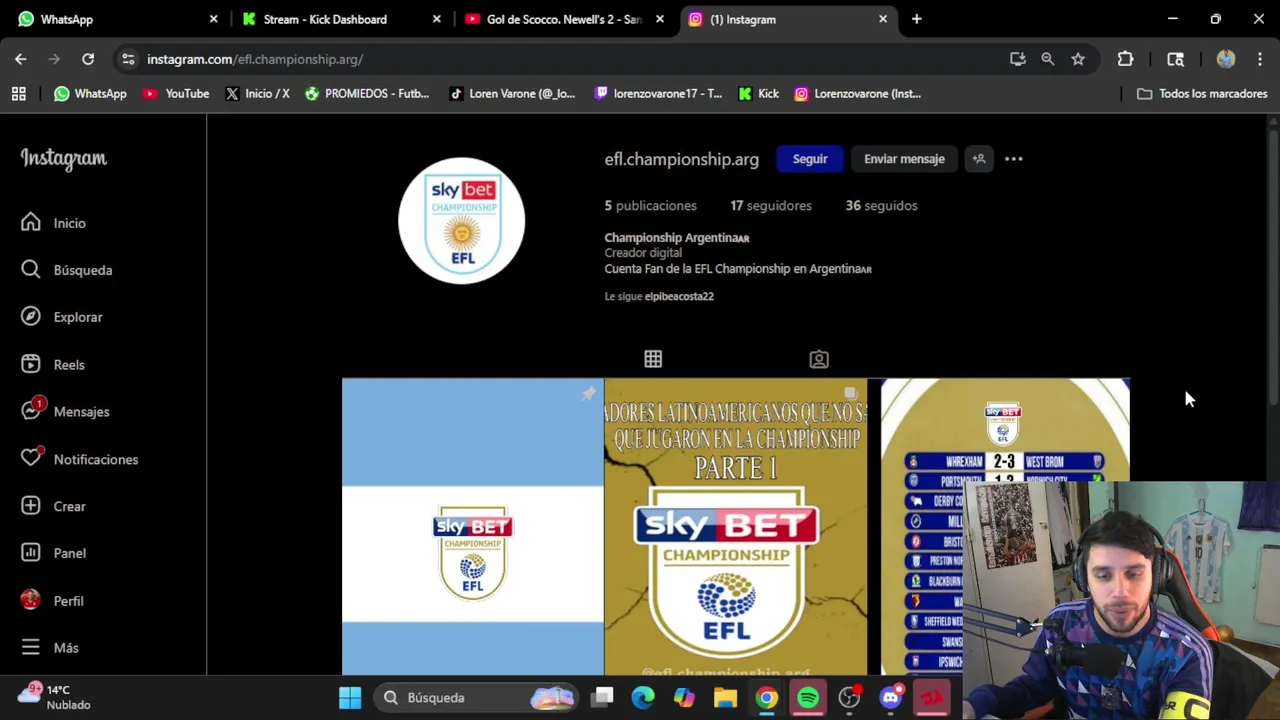
Task: Click the Instagram logo
Action: point(63,159)
